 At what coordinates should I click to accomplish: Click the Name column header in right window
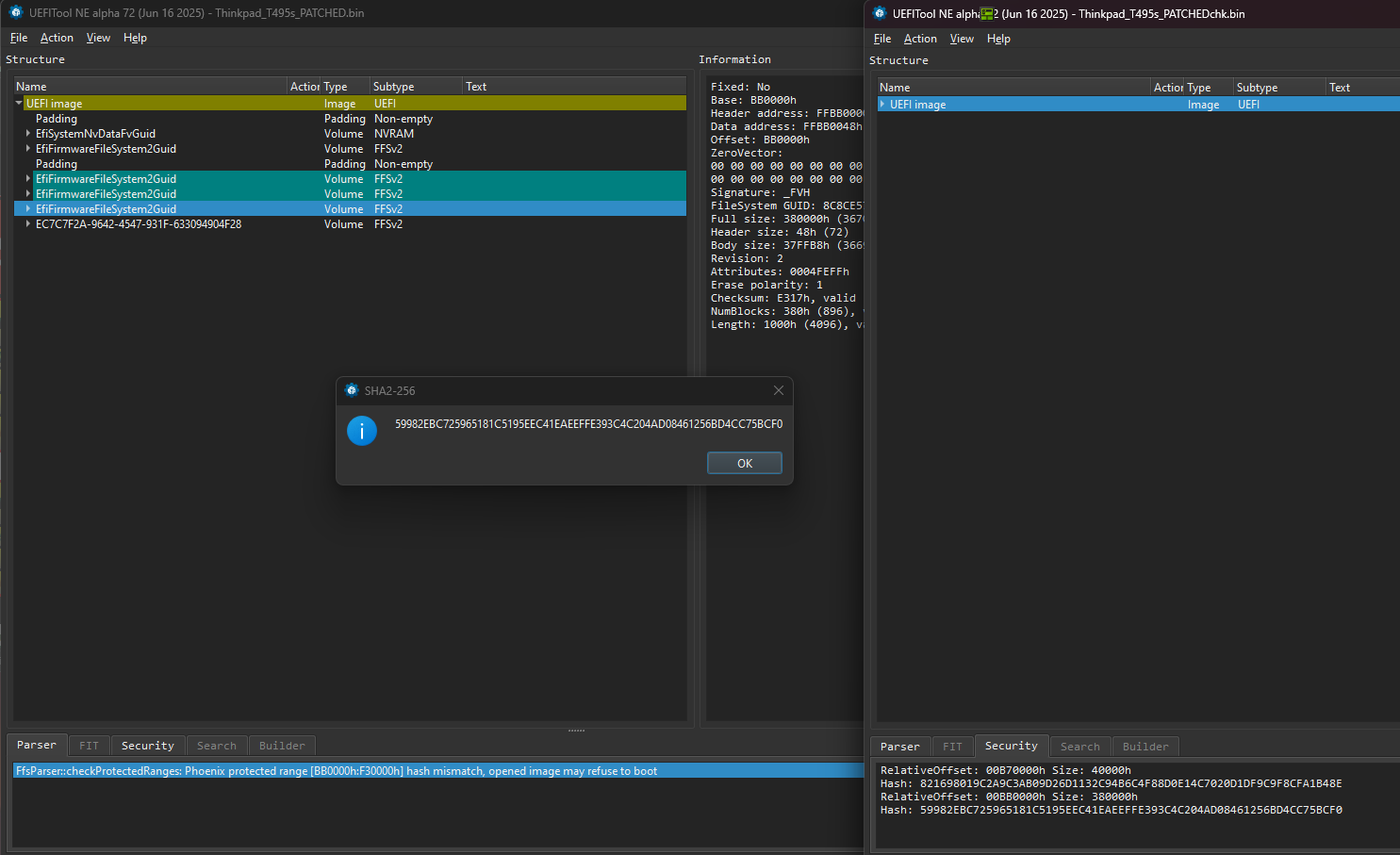[x=895, y=88]
